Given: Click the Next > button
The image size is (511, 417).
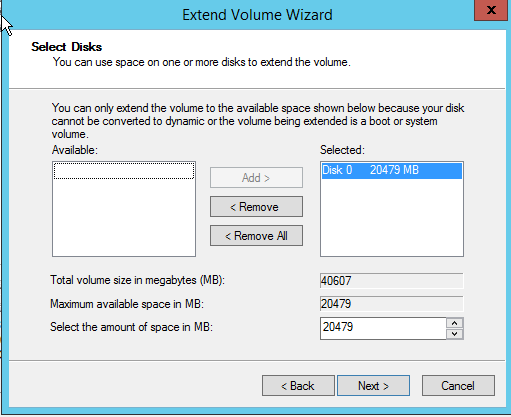Looking at the screenshot, I should [x=373, y=386].
